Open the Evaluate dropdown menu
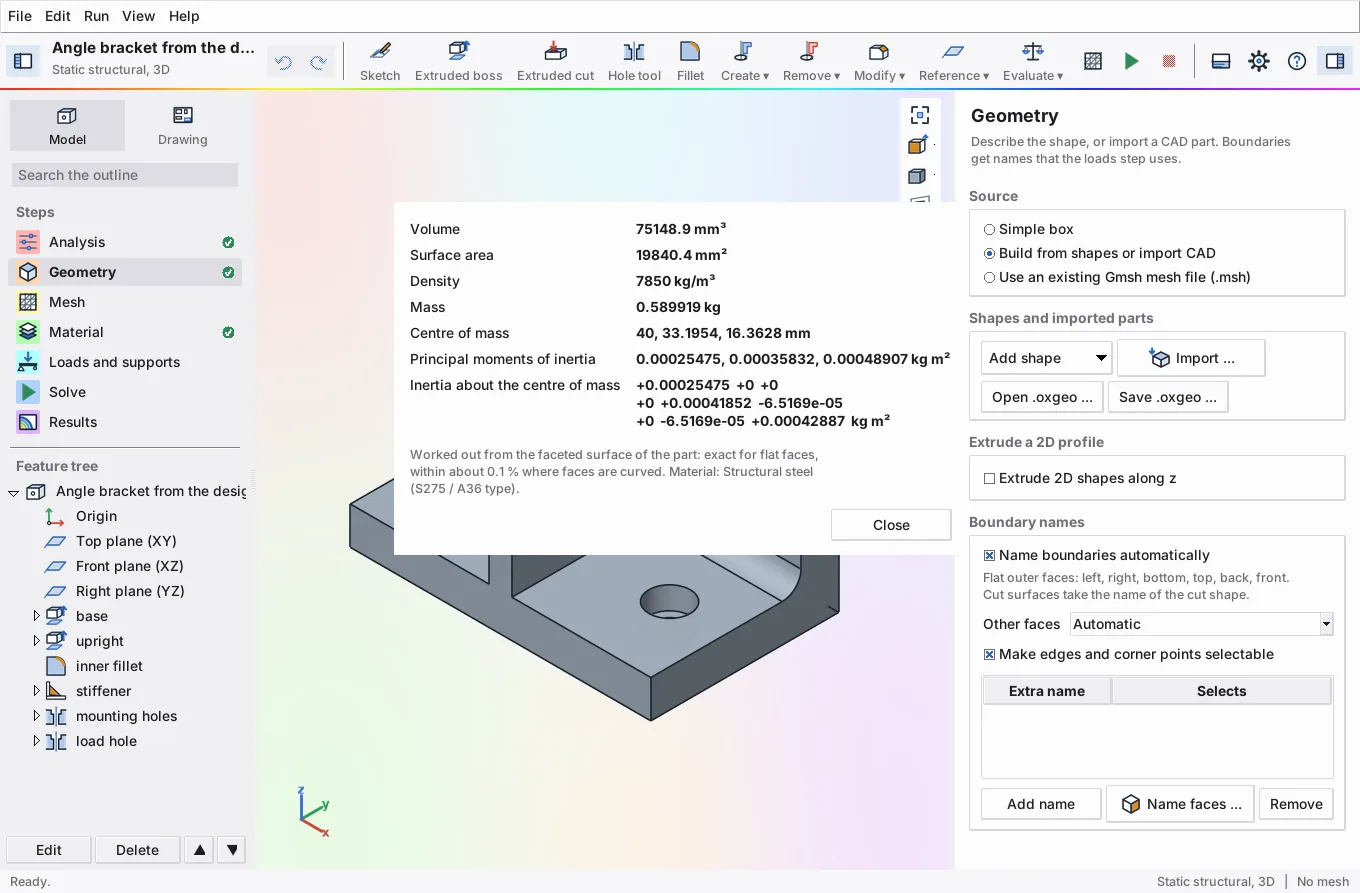The image size is (1360, 893). [x=1033, y=62]
